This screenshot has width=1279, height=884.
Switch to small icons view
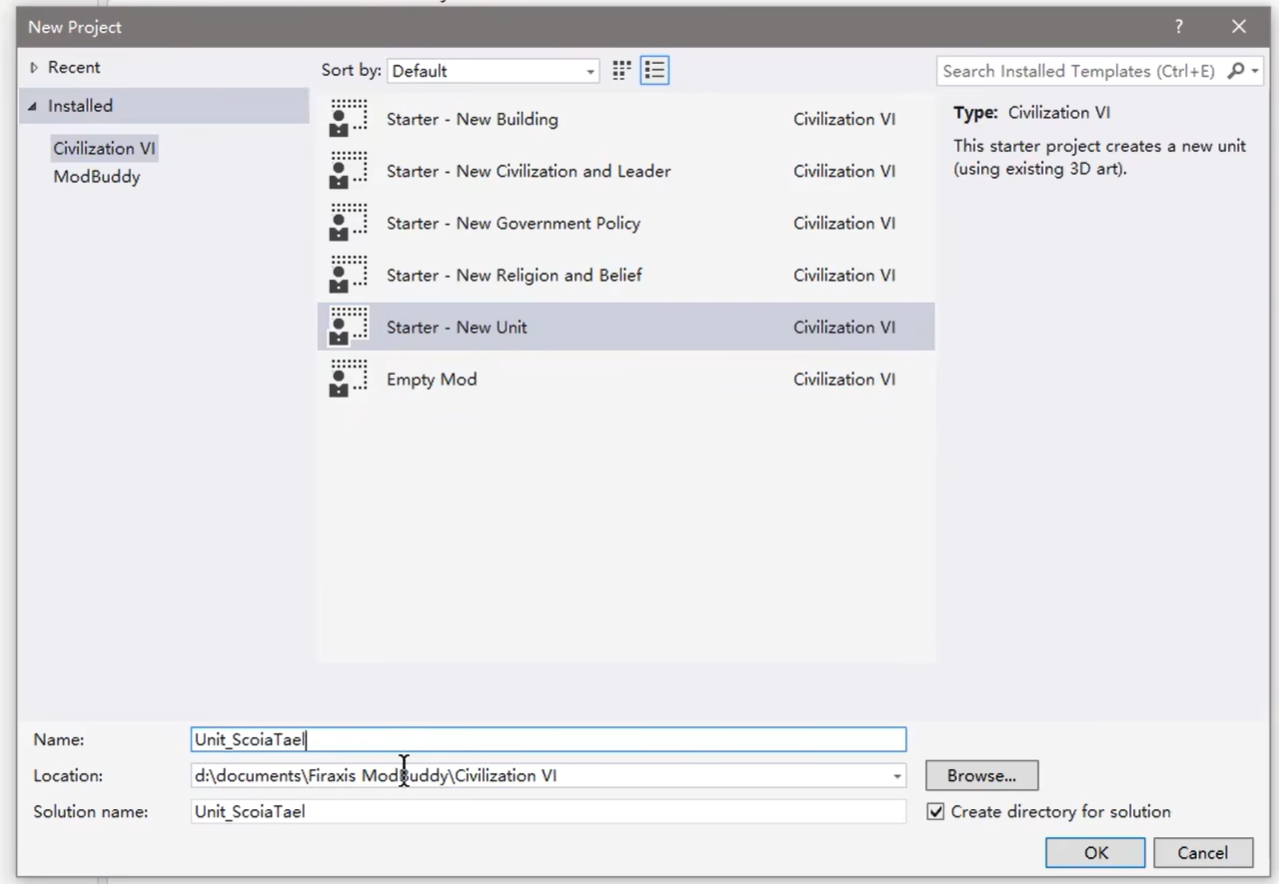click(x=622, y=70)
